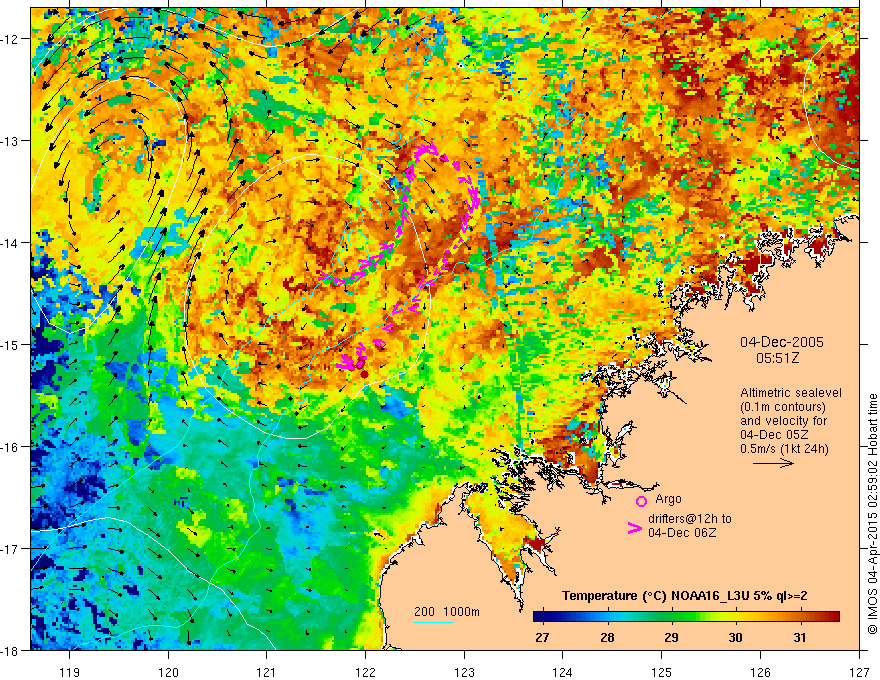
Task: Click the 27 value on the colorbar scale
Action: (542, 637)
